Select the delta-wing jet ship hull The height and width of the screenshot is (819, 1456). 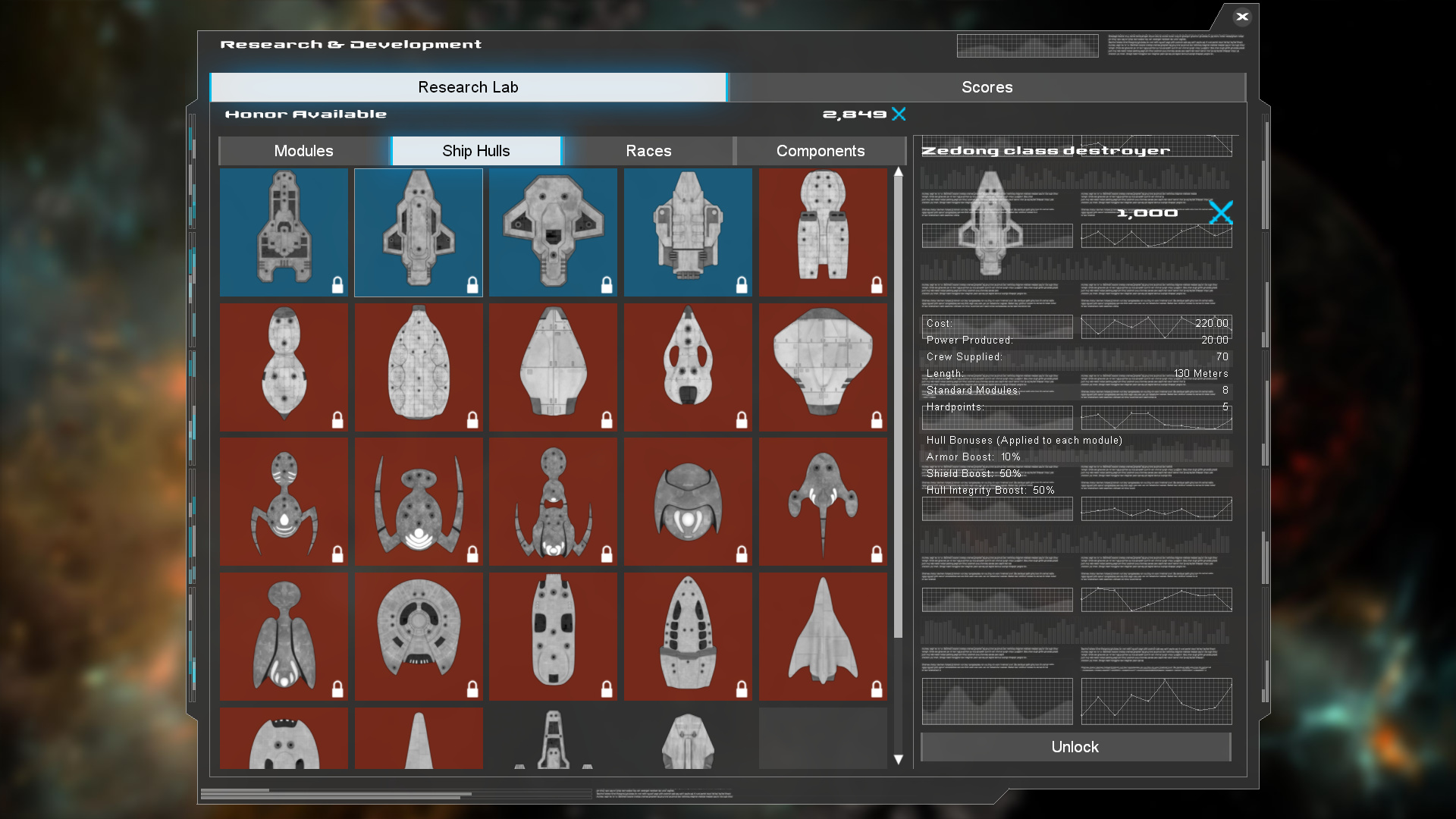[x=823, y=635]
